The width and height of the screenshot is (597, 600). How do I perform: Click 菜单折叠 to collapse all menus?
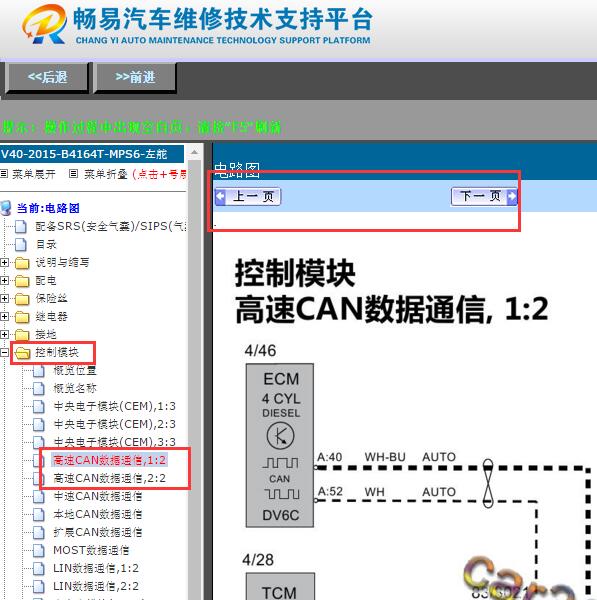coord(106,174)
